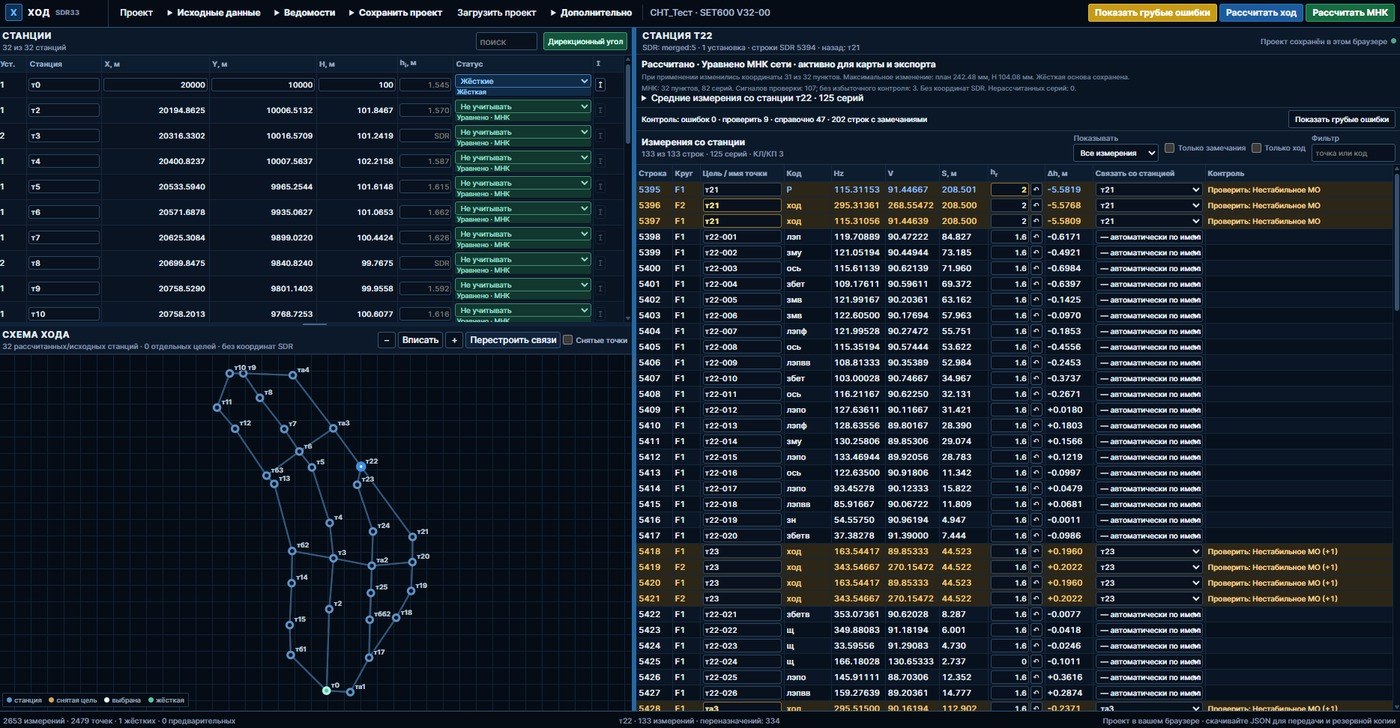Image resolution: width=1400 pixels, height=728 pixels.
Task: Zoom in the scheme with plus button
Action: click(453, 340)
